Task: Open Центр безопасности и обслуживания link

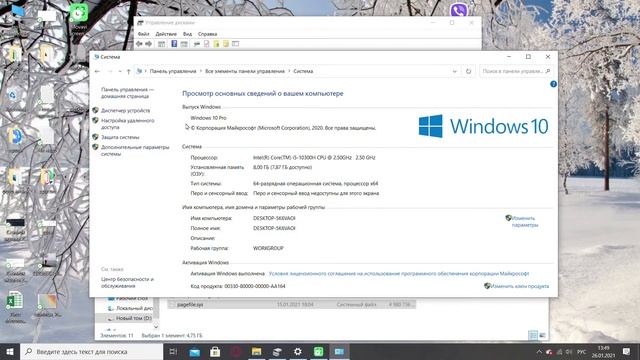Action: tap(127, 282)
